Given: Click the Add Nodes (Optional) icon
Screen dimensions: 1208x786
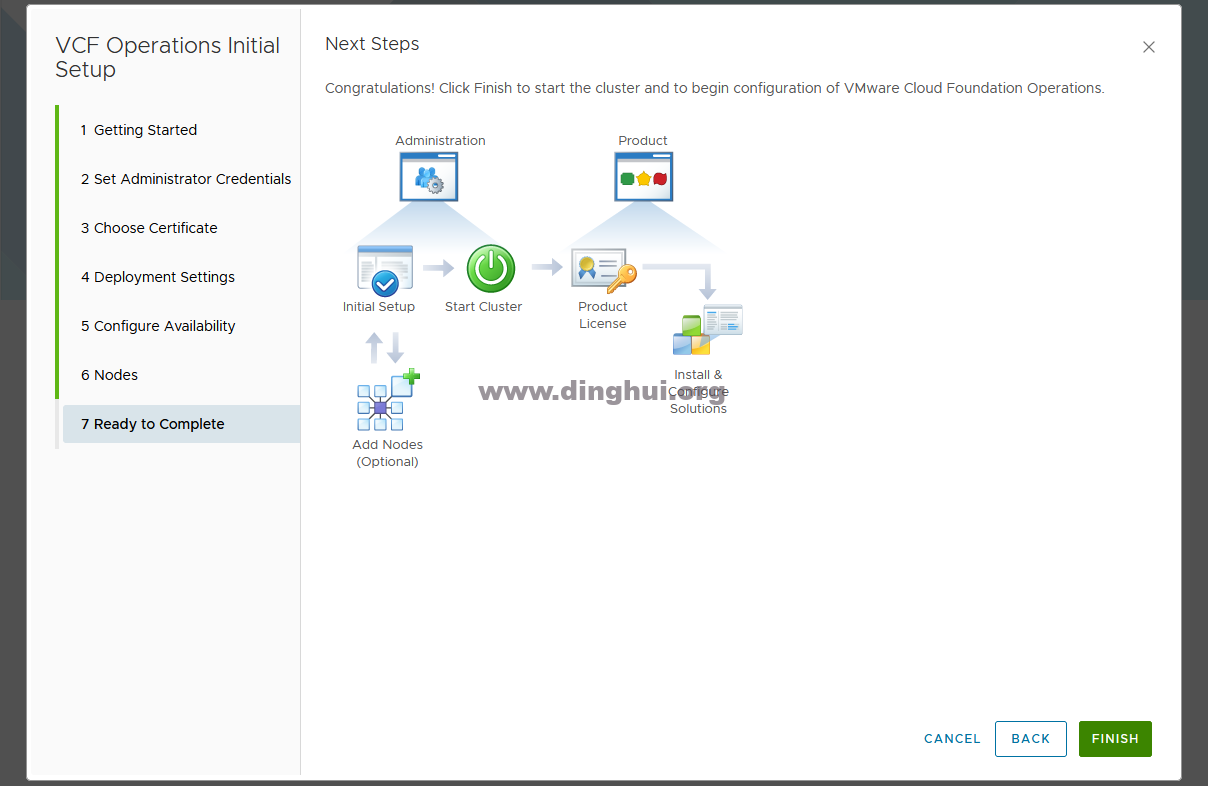Looking at the screenshot, I should coord(388,400).
